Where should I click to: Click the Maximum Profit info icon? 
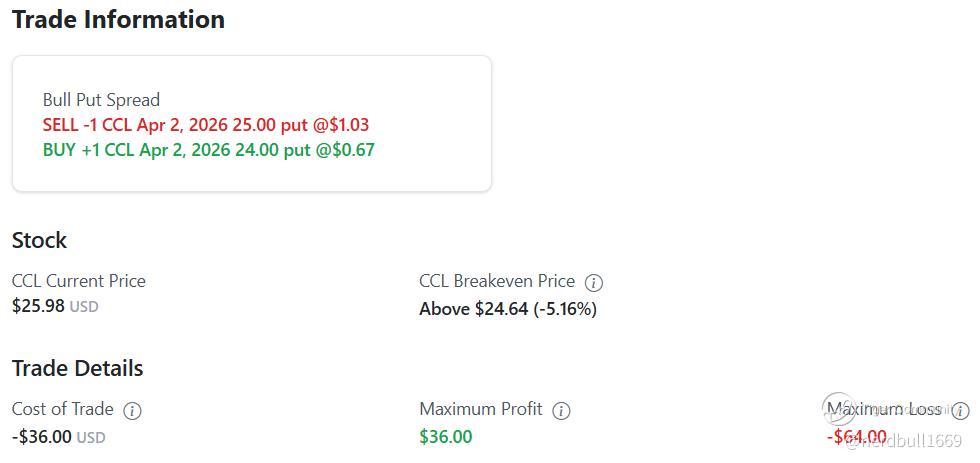click(x=561, y=410)
